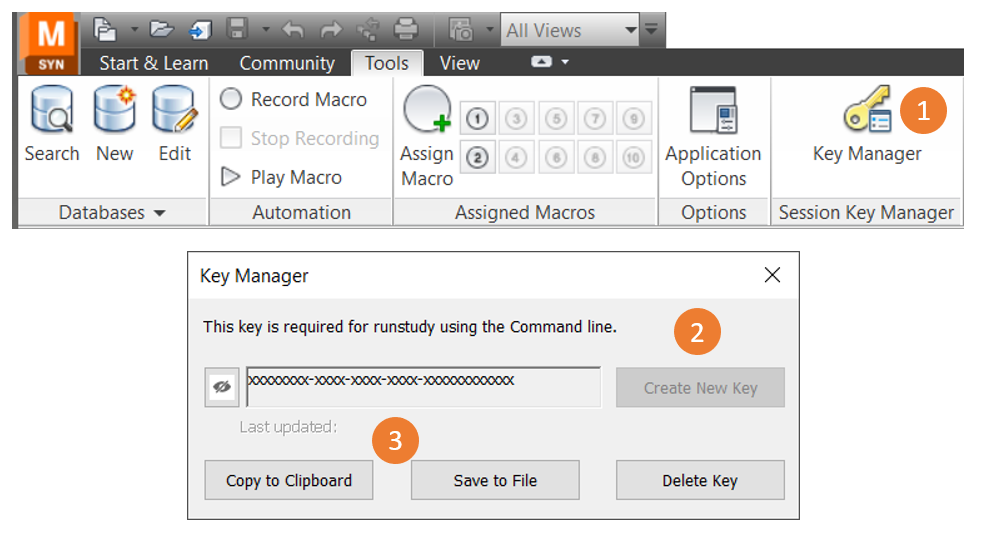Click inside the session key field
The height and width of the screenshot is (546, 985).
(x=423, y=387)
